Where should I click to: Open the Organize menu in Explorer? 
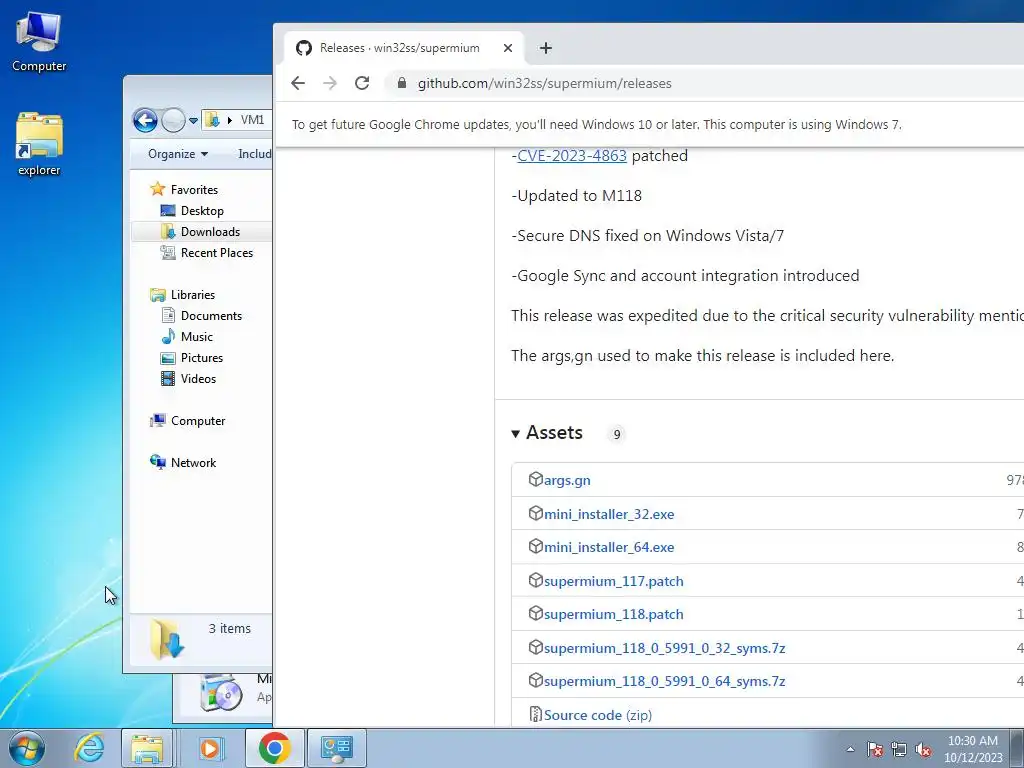(178, 153)
